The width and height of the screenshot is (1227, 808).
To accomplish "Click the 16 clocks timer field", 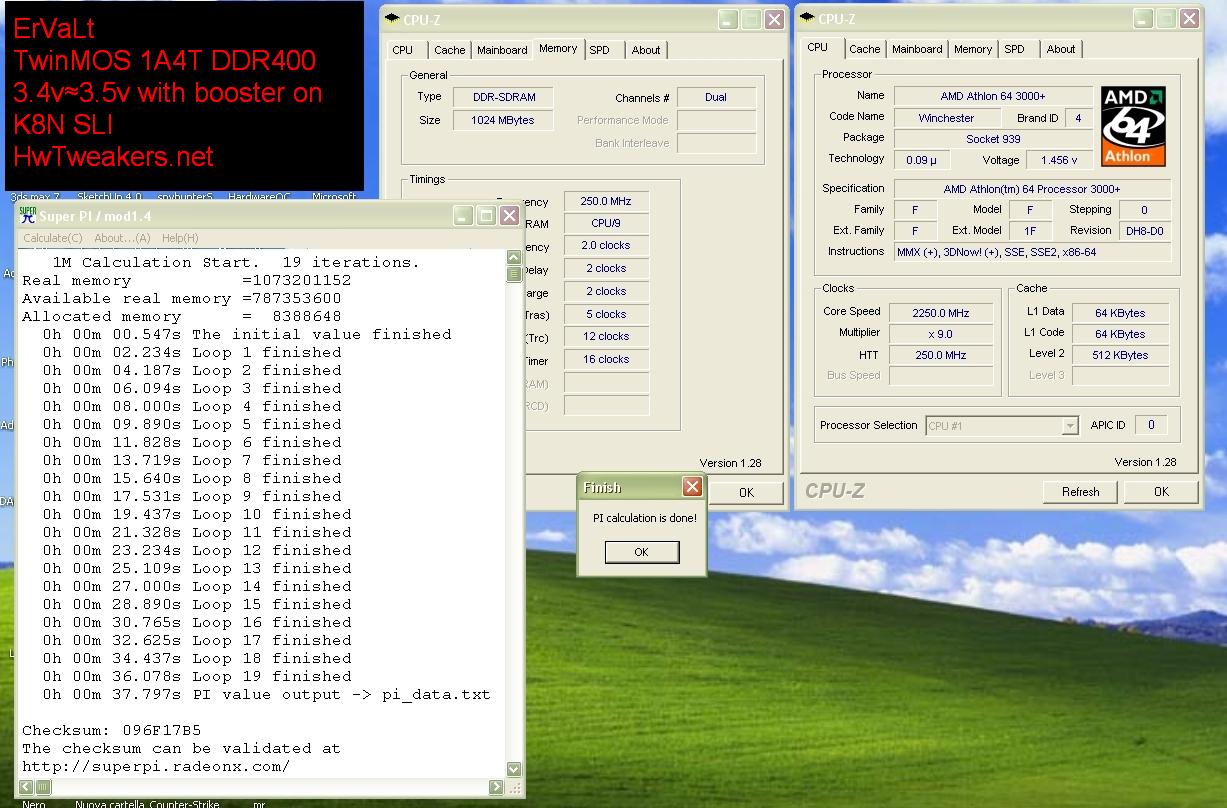I will pyautogui.click(x=606, y=360).
